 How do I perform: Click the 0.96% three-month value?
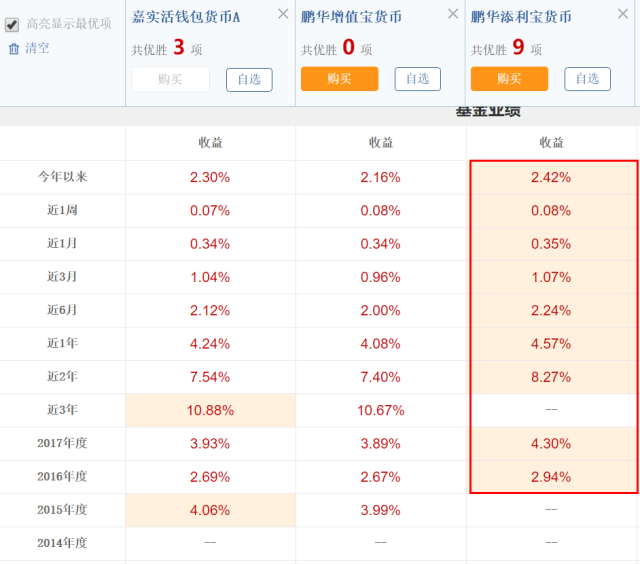[x=380, y=278]
